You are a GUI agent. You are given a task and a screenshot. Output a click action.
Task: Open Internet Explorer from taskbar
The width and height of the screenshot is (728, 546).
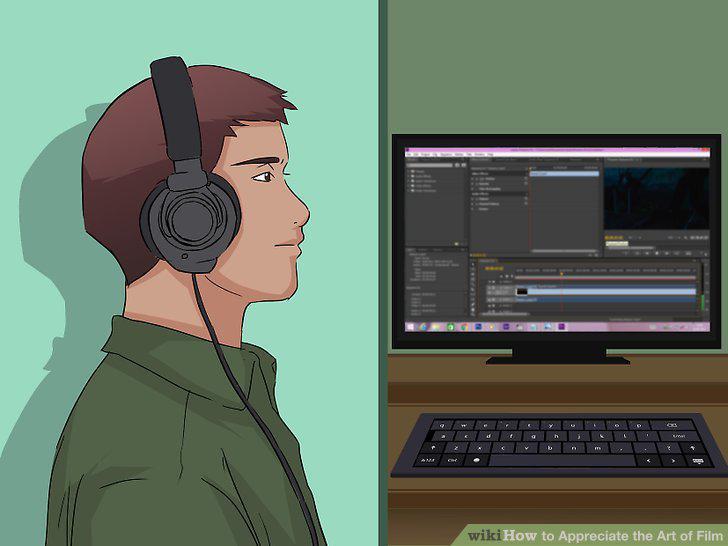coord(423,327)
